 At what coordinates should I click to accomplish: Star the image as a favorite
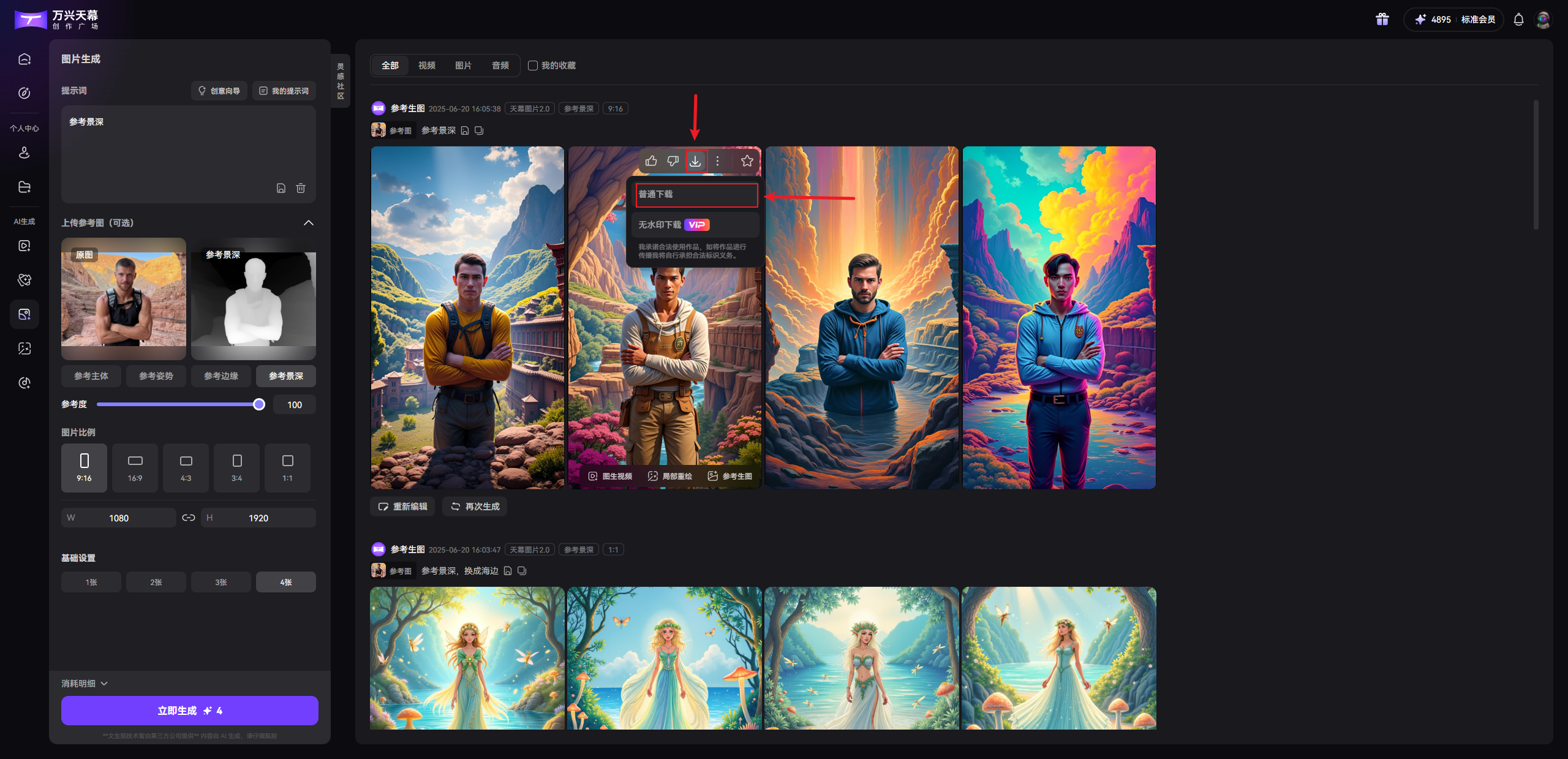(x=747, y=161)
